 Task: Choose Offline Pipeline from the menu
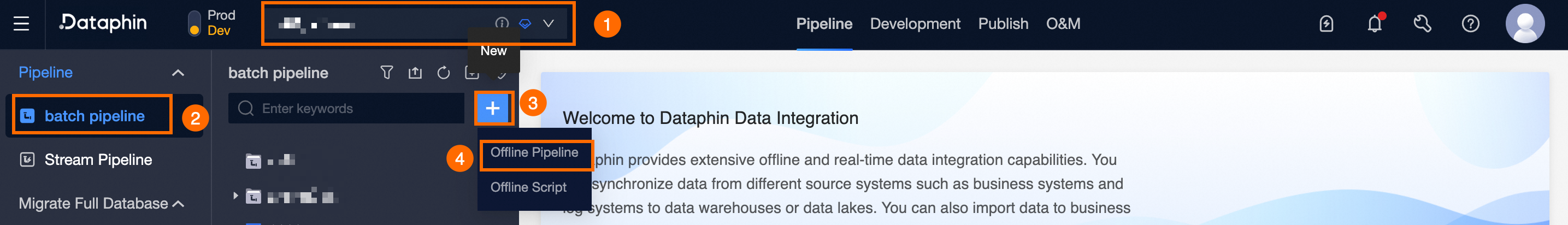(x=534, y=152)
